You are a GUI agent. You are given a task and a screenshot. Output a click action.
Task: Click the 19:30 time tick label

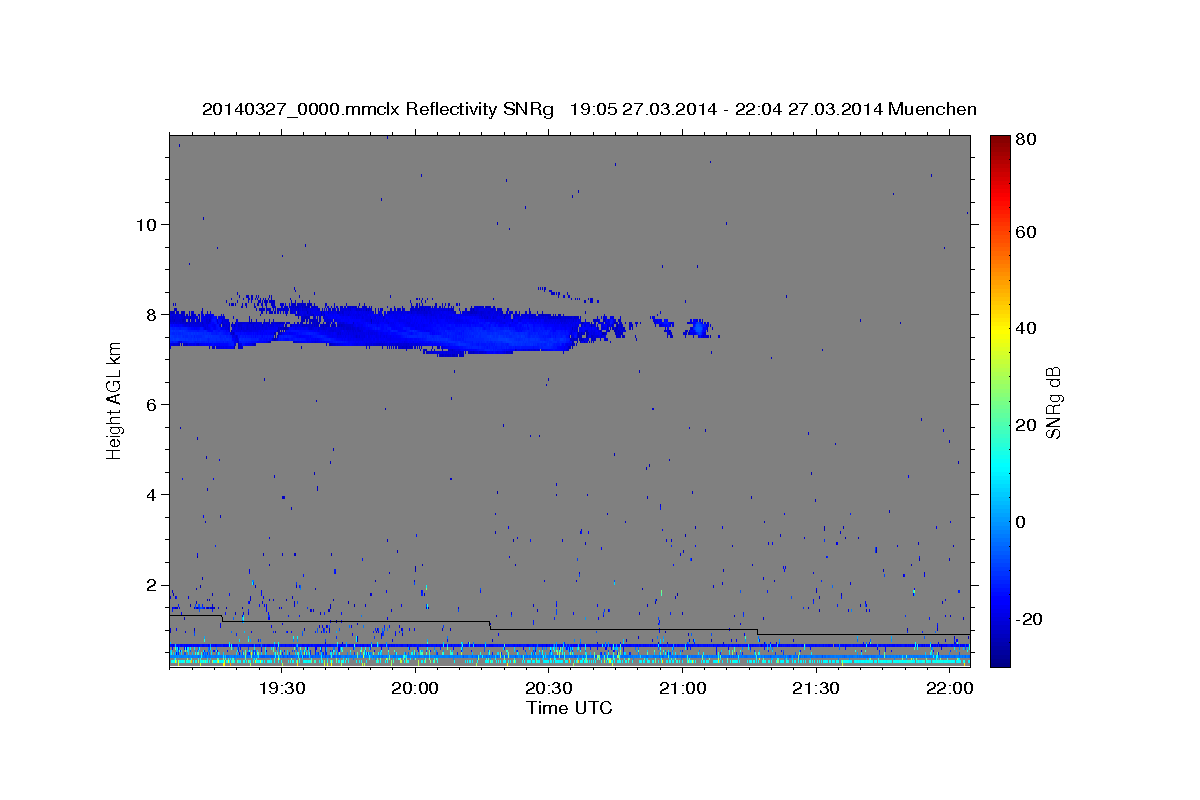(281, 688)
